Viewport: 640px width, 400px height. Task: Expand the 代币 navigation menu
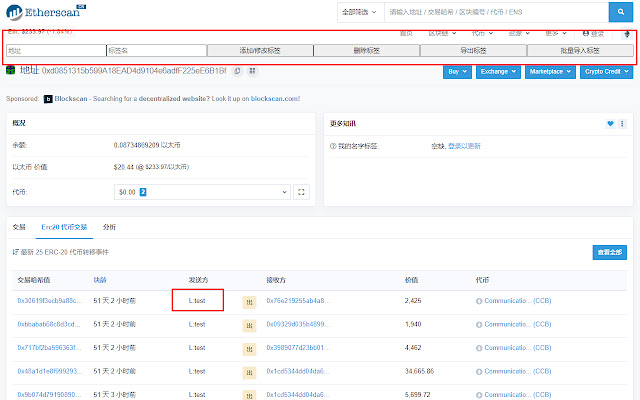(x=482, y=33)
